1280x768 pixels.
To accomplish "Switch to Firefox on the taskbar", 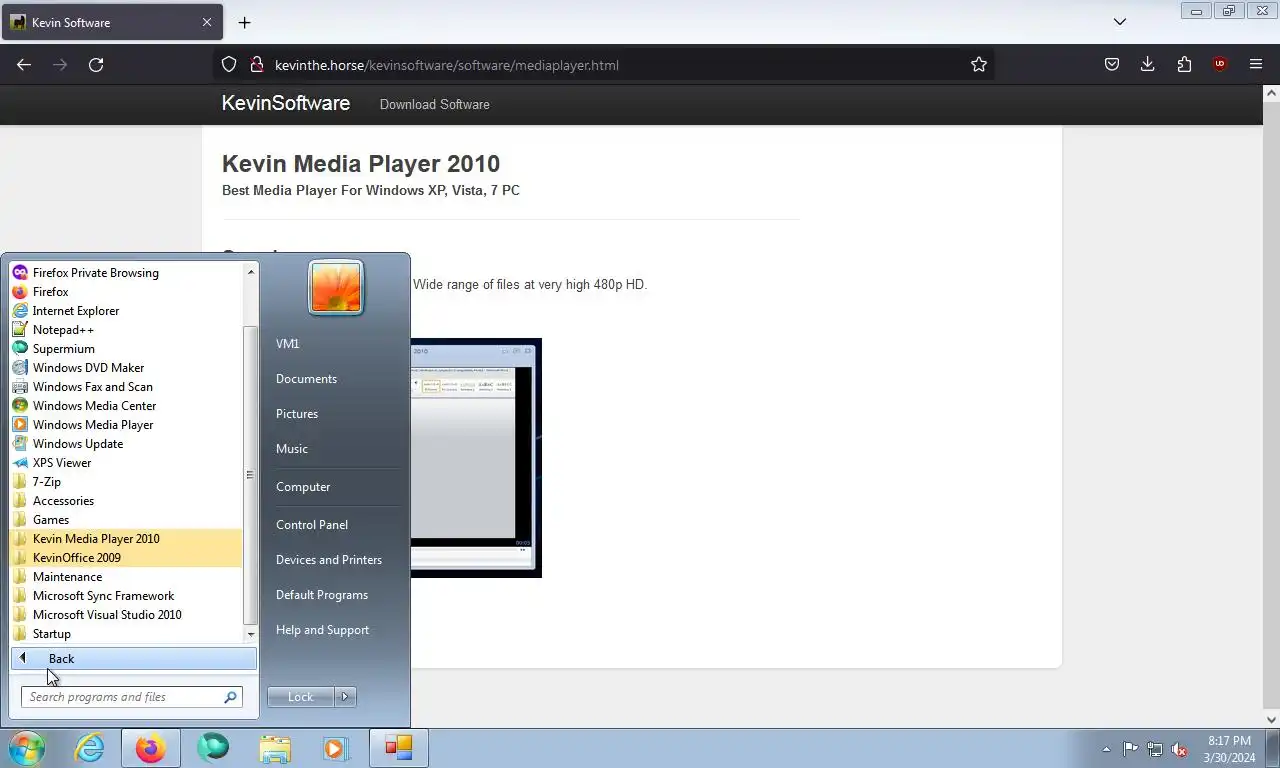I will pyautogui.click(x=151, y=748).
